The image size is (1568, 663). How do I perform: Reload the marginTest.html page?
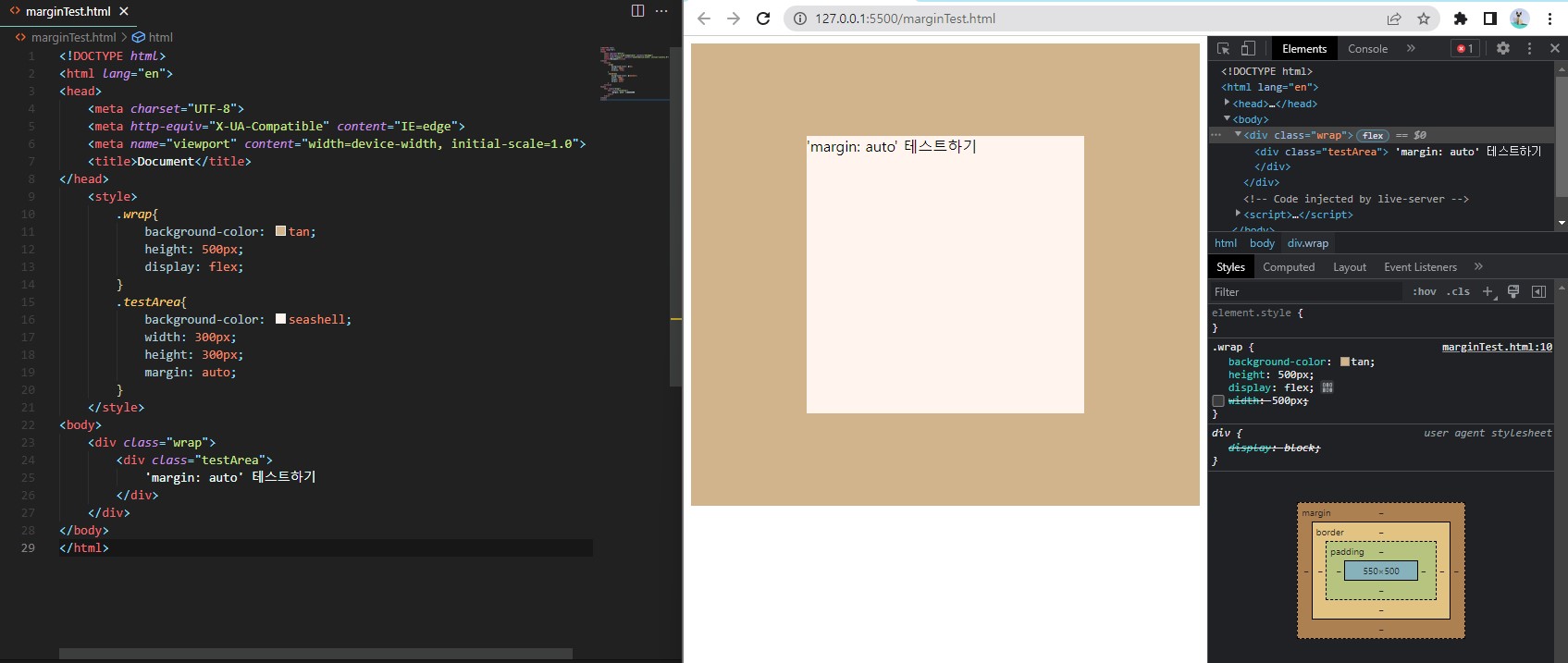coord(763,18)
